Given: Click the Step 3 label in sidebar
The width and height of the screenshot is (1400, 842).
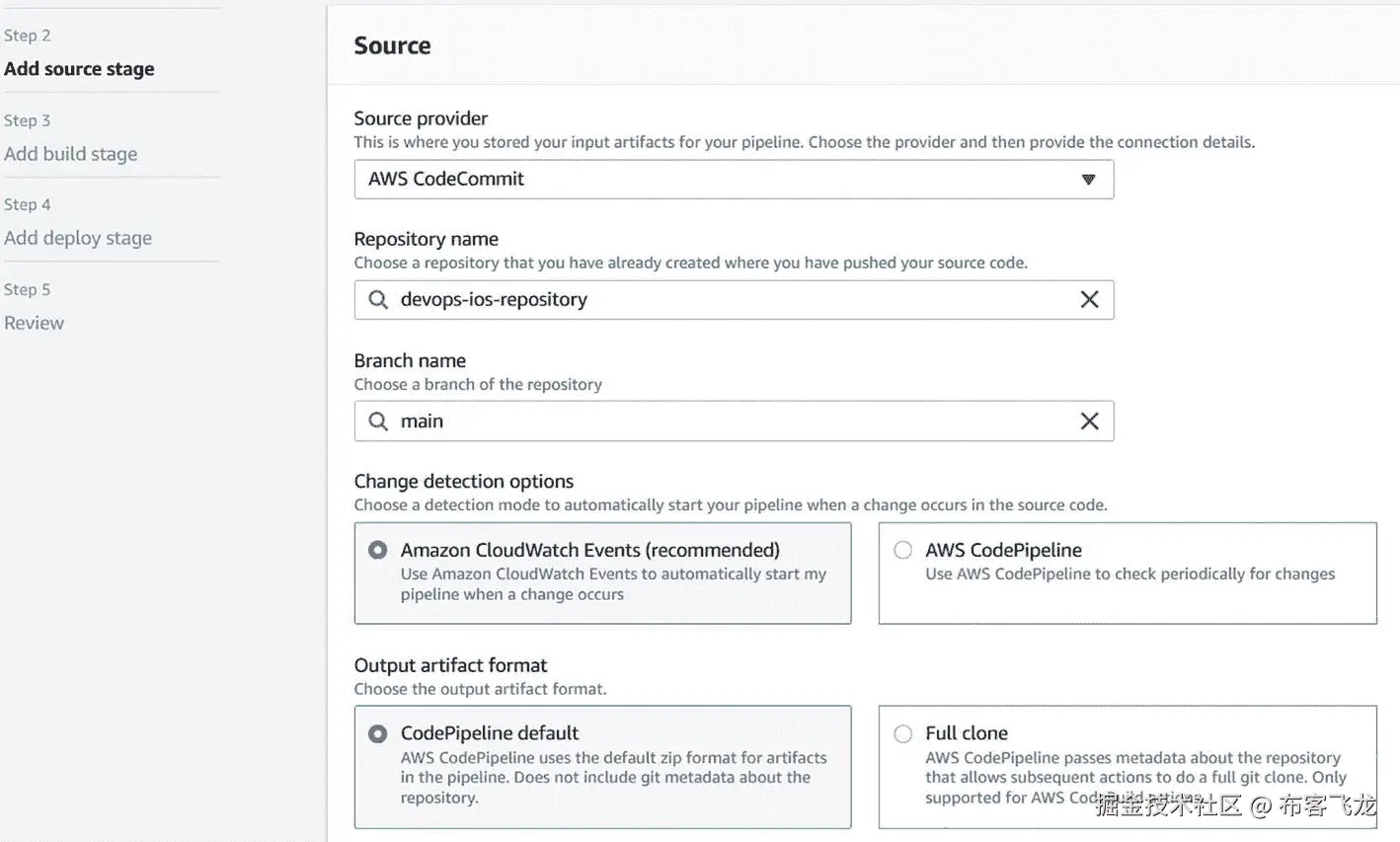Looking at the screenshot, I should coord(27,120).
